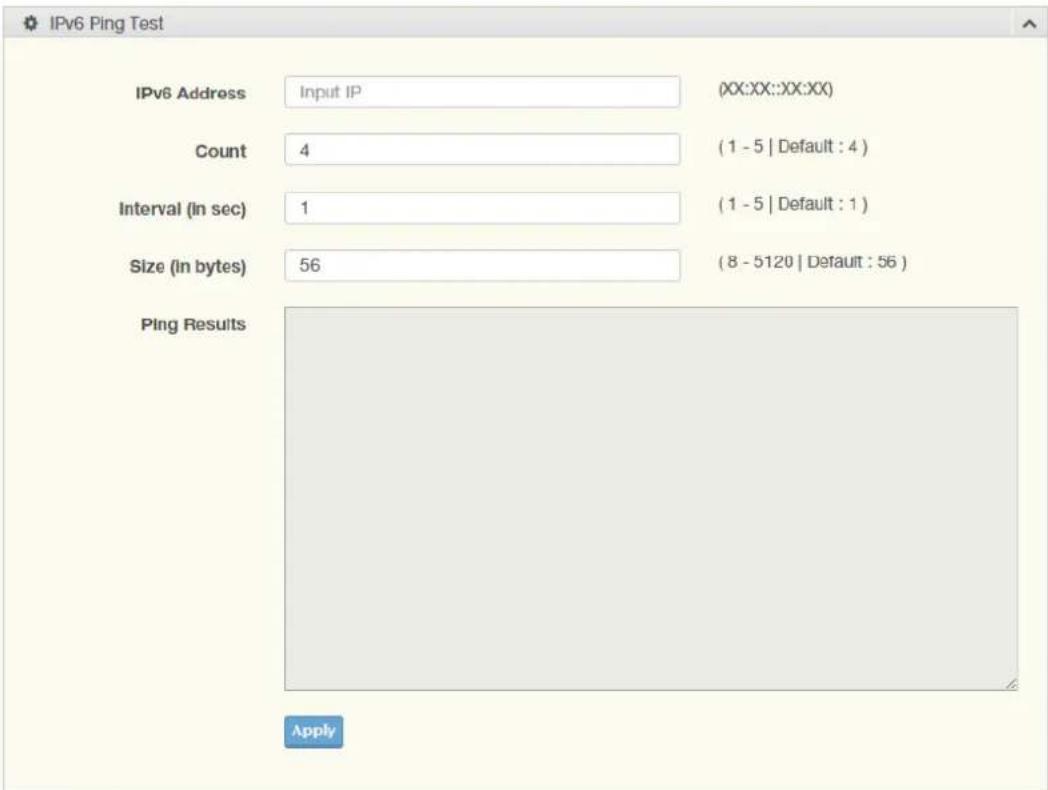Click the (XX:XX::XX:XX) format hint
This screenshot has height=790, width=1048.
coord(775,89)
